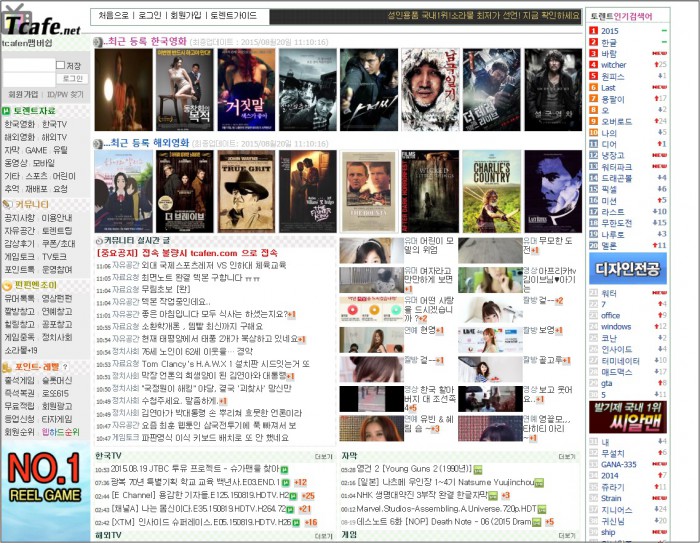
Task: Open Marvel.Studios-Assembling.A.Universe subtitle entry
Action: [x=446, y=509]
